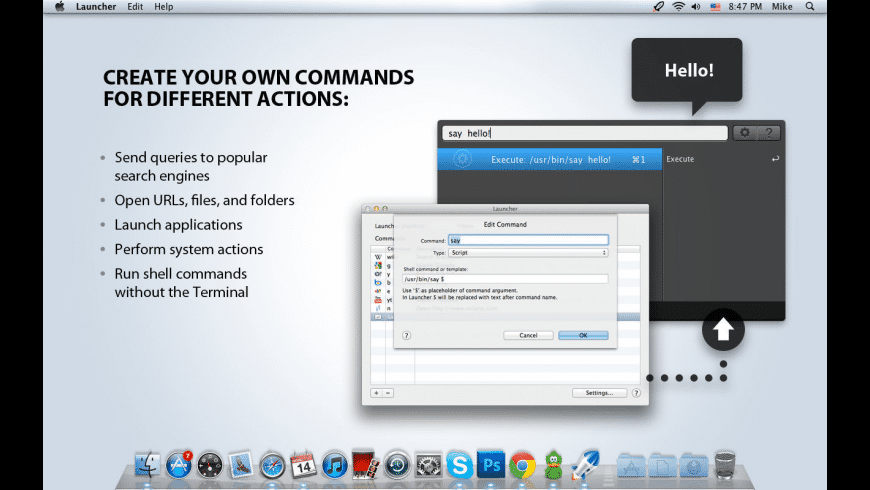
Task: Select the Yahoo 'y' command row
Action: (383, 274)
